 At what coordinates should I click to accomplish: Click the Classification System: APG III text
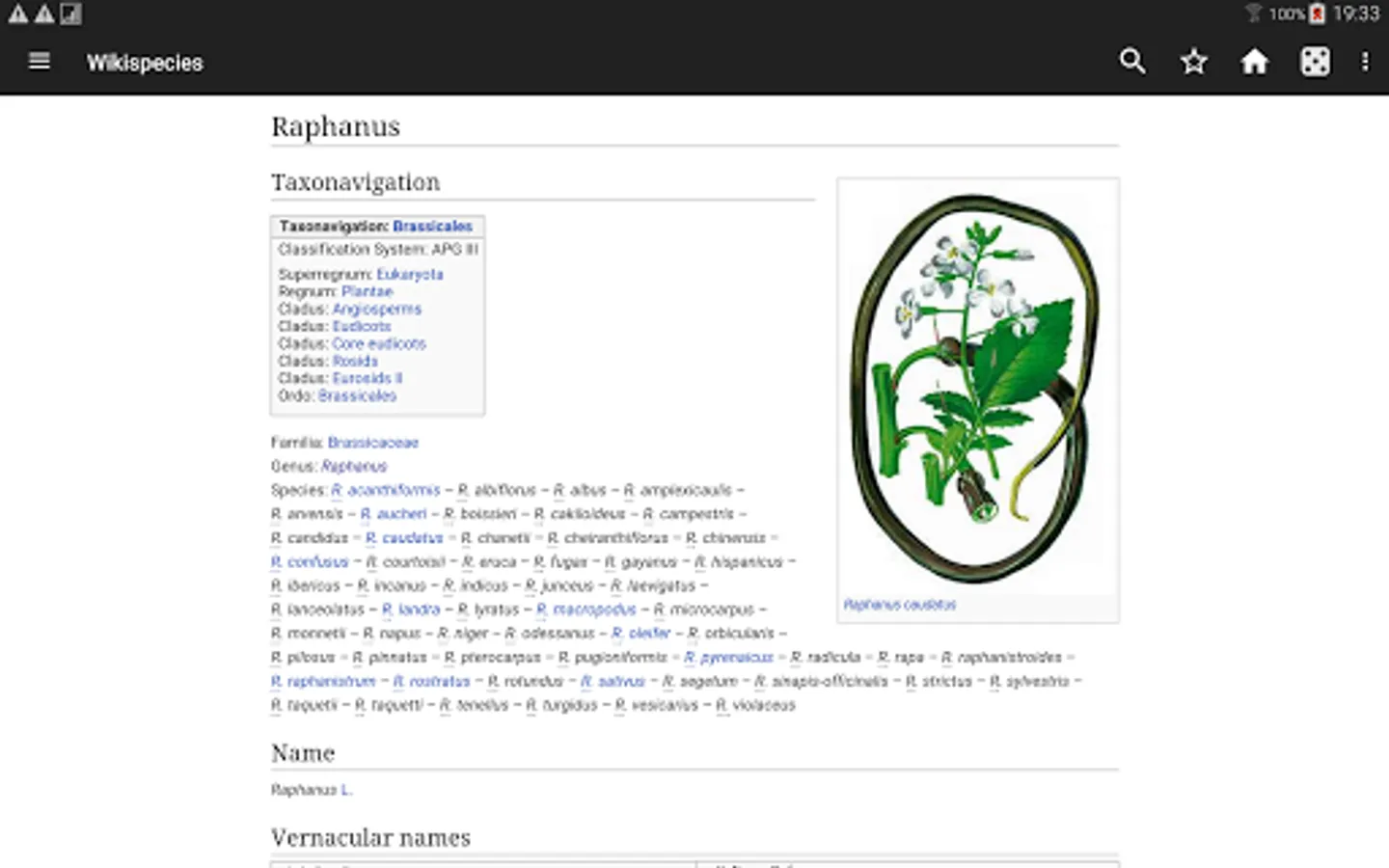(x=378, y=249)
